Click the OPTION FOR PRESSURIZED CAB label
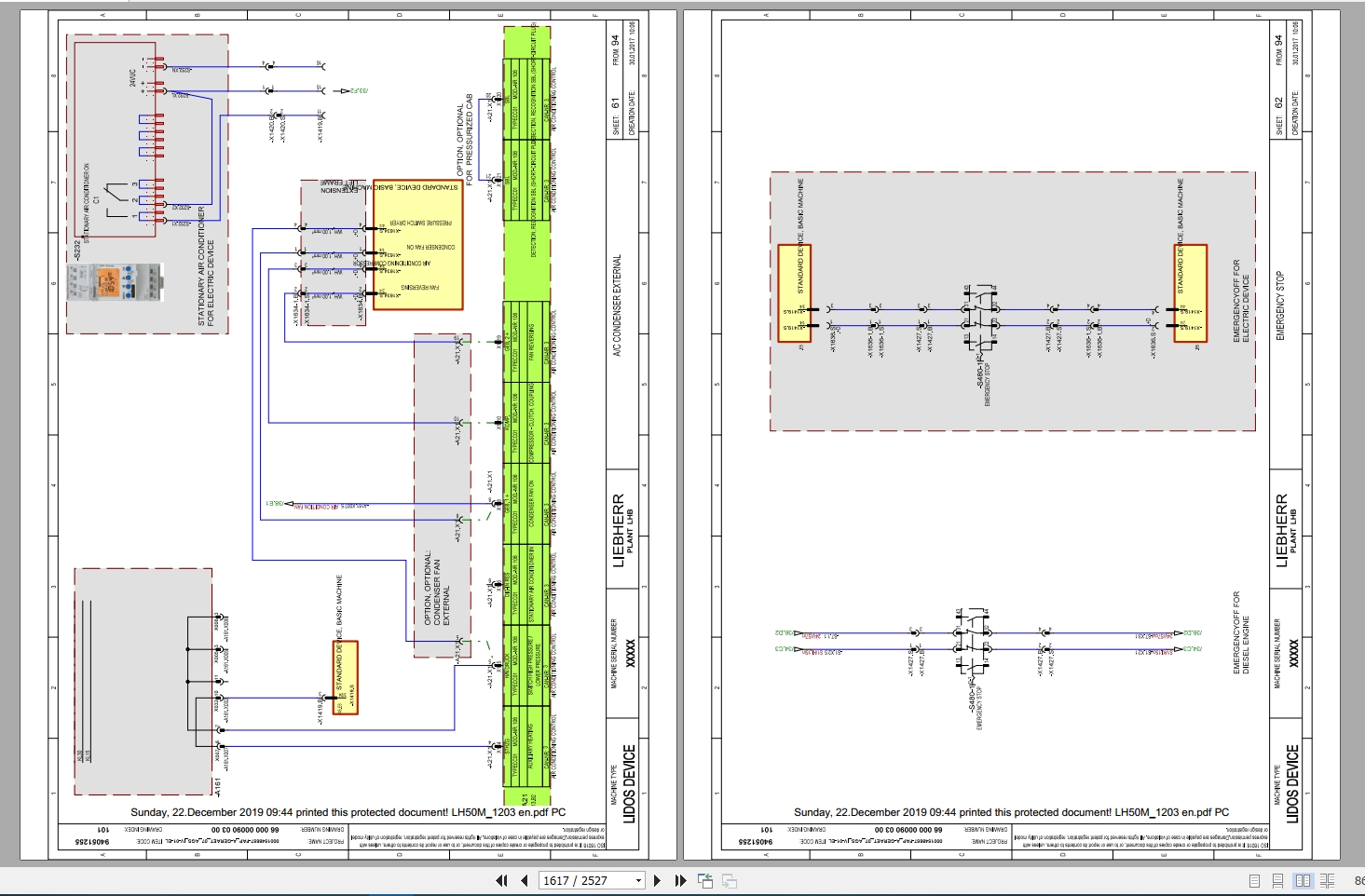 pos(465,139)
